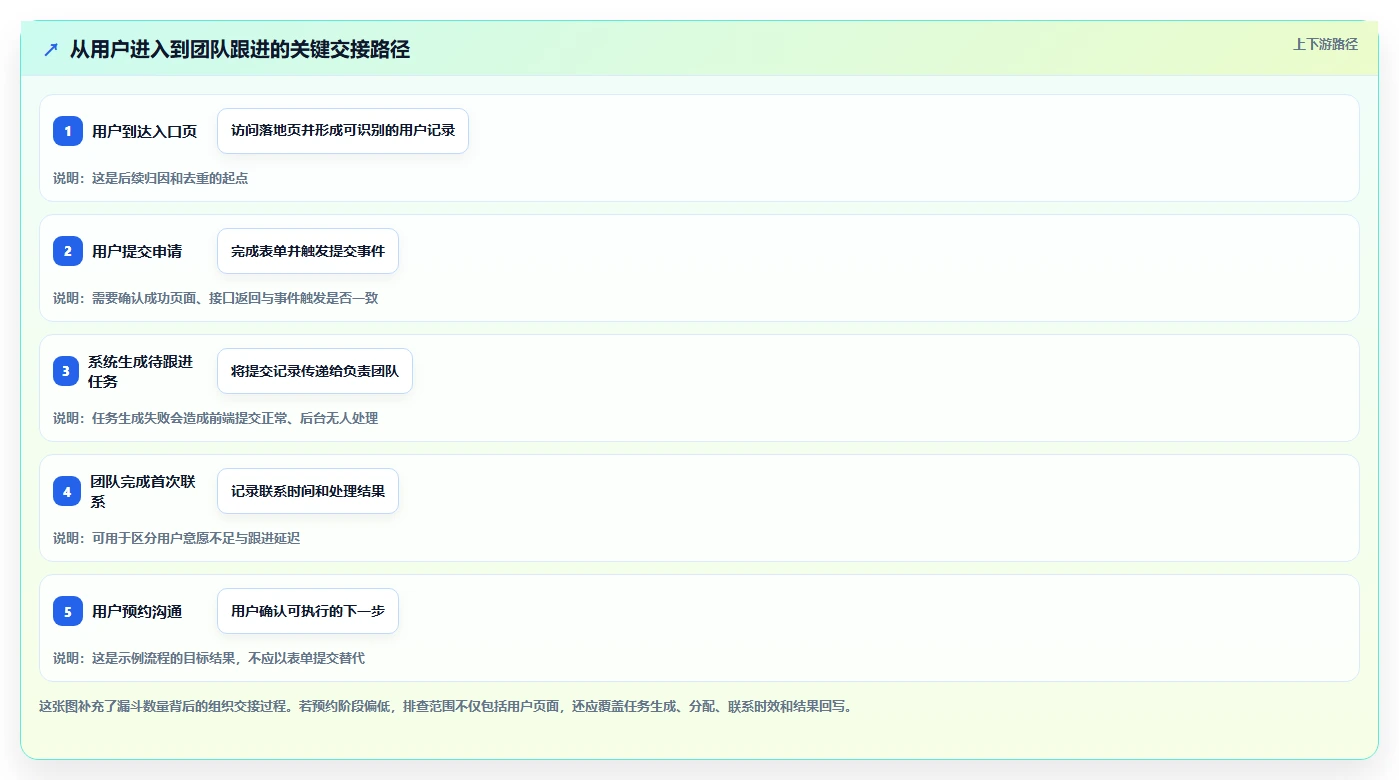Click the 用户确认可执行的下一步 chip
Viewport: 1399px width, 780px height.
308,611
